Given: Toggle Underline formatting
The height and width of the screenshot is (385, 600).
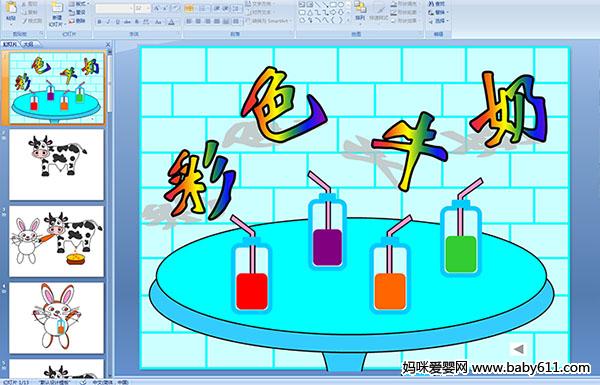Looking at the screenshot, I should click(117, 22).
